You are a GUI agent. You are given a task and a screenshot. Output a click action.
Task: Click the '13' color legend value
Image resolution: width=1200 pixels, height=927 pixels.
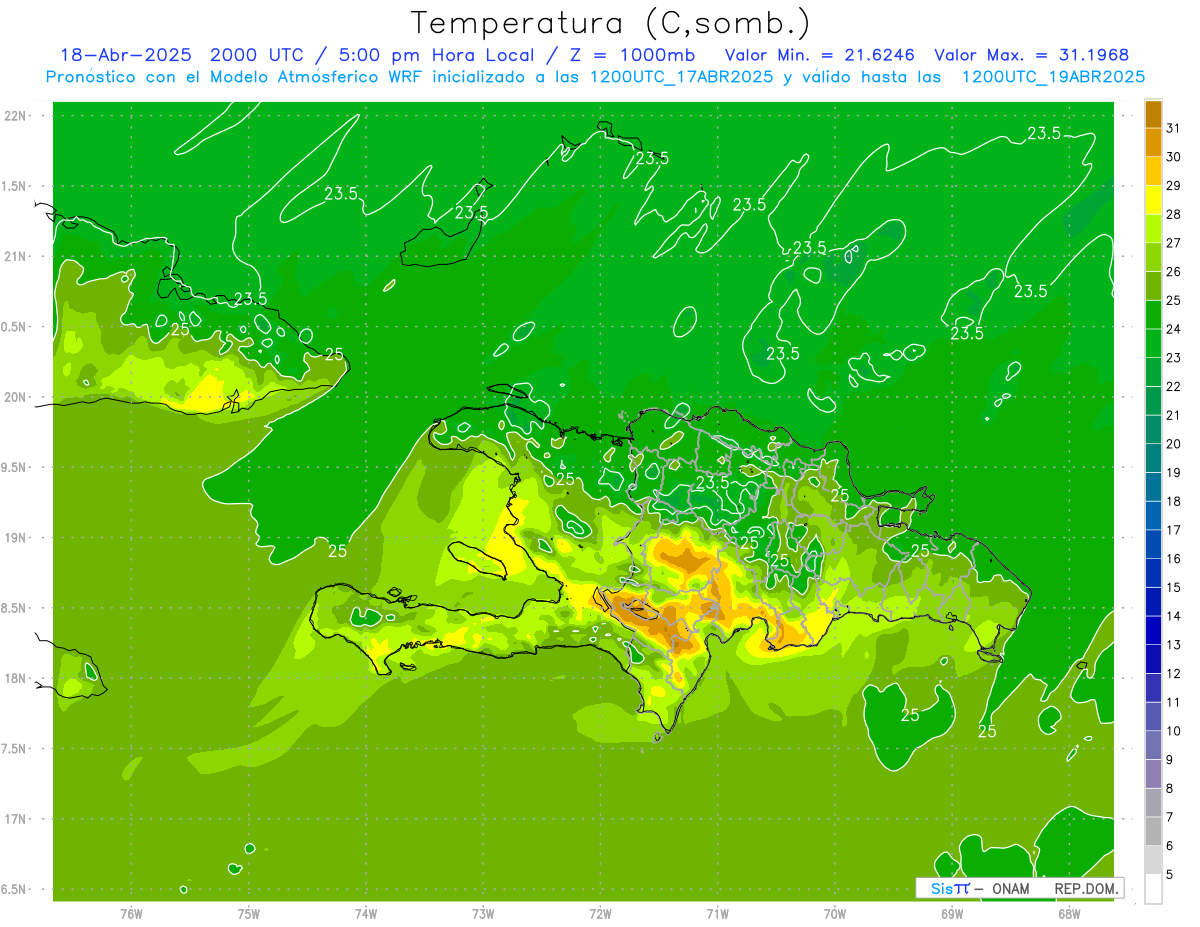pos(1173,645)
